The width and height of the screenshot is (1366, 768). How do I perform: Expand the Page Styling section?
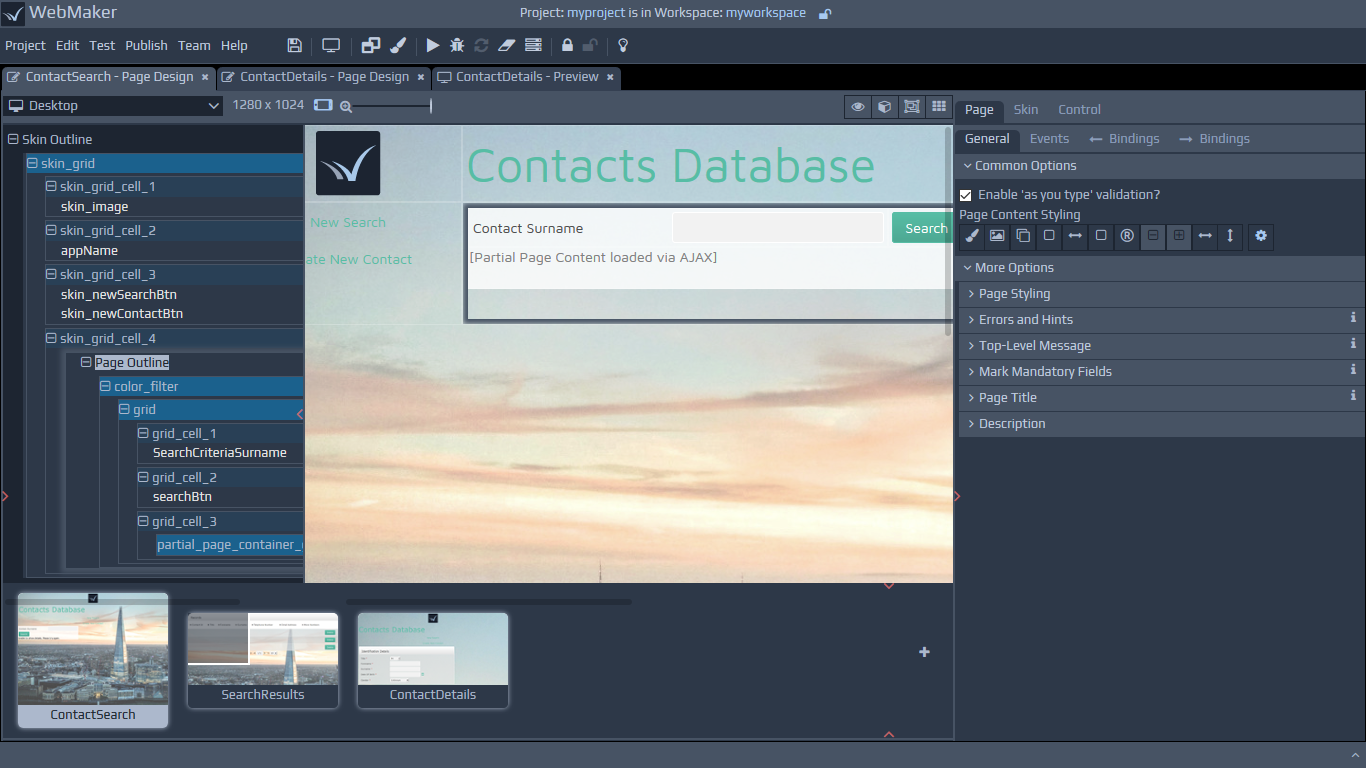point(1014,294)
